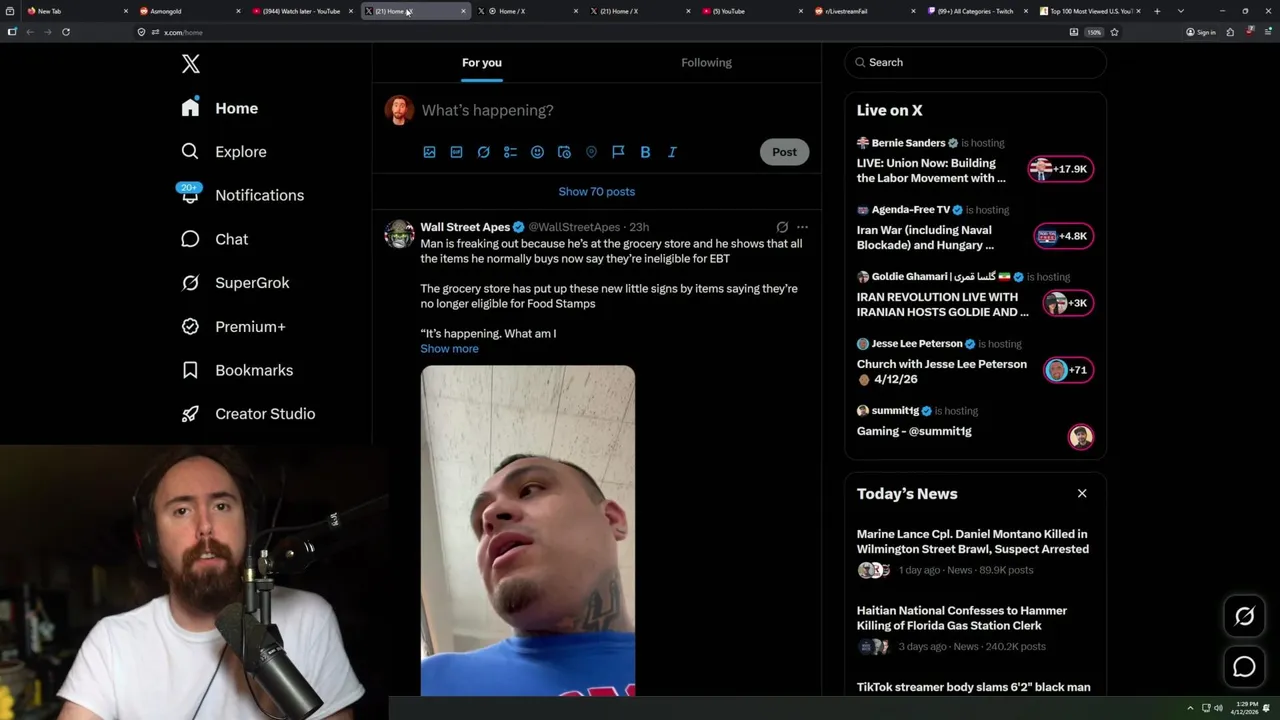1280x720 pixels.
Task: Toggle bold formatting in composer
Action: (x=645, y=152)
